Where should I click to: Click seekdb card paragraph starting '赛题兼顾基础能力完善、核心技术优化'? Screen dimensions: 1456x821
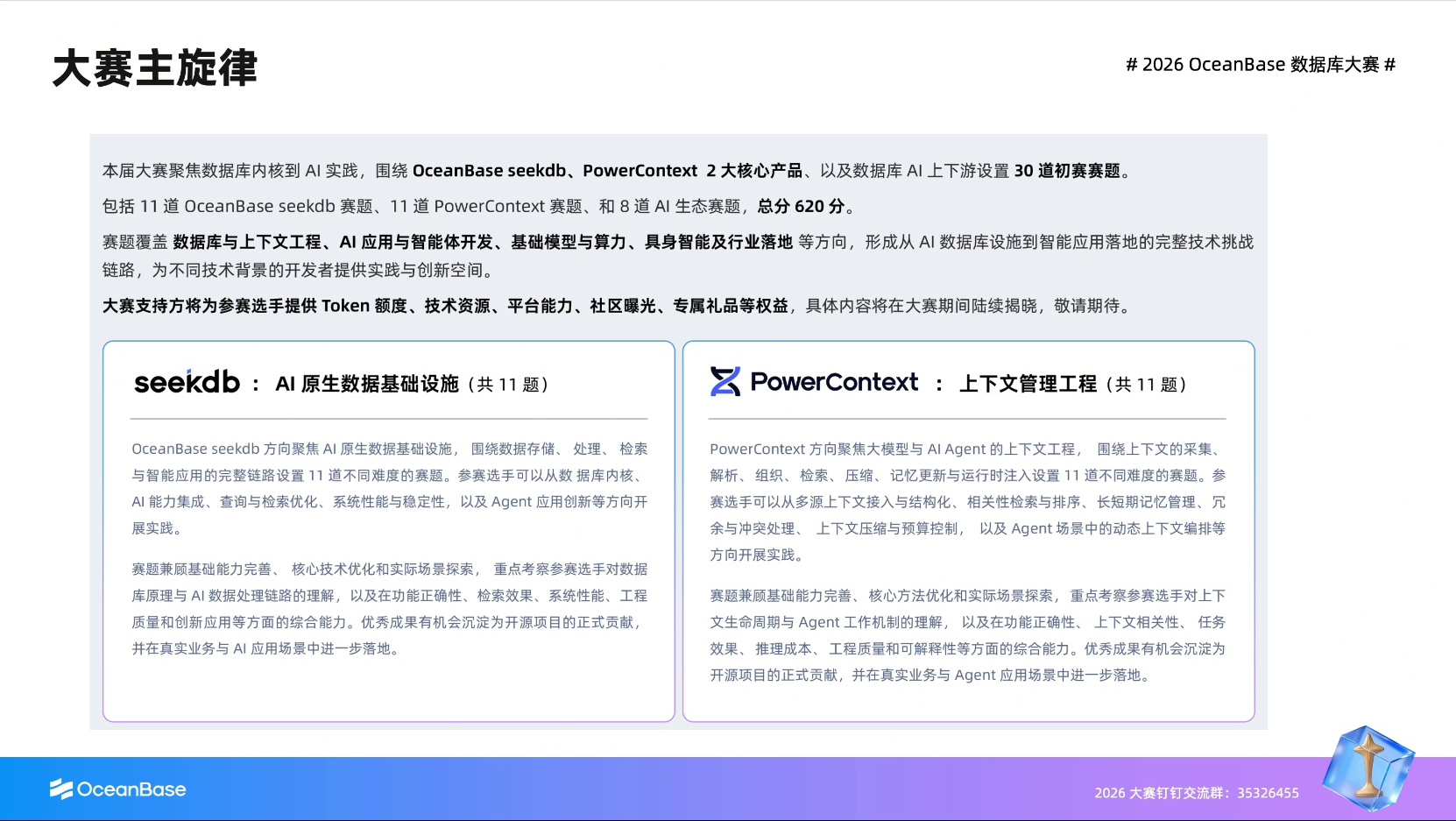(x=390, y=609)
